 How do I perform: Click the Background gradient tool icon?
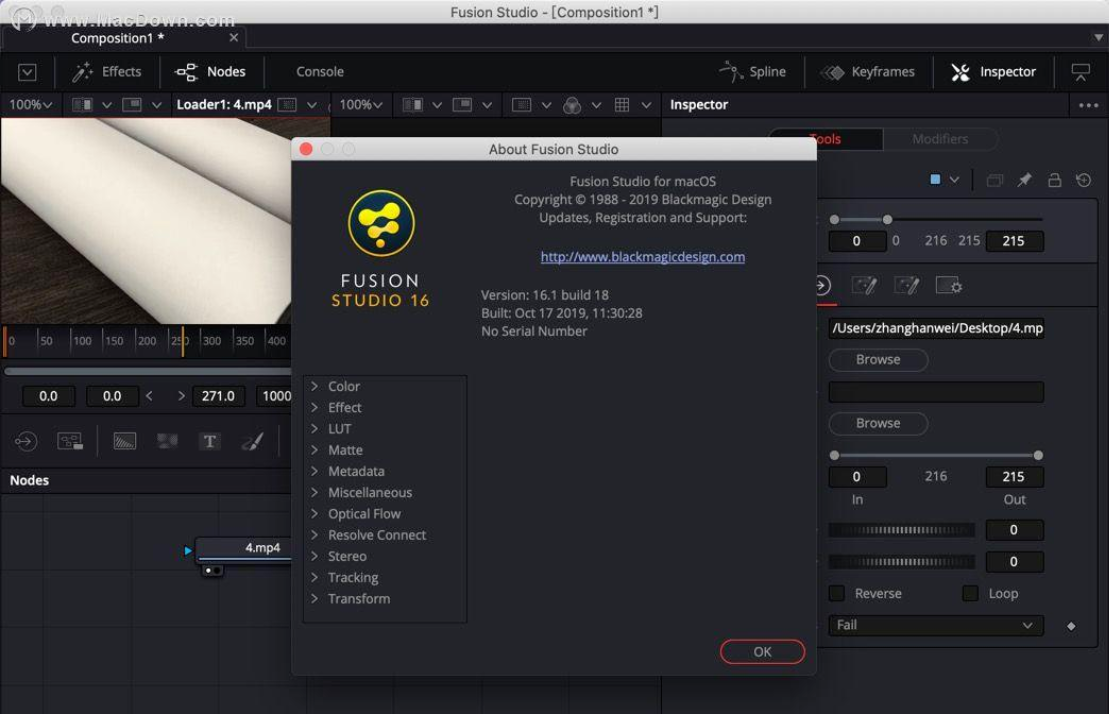click(125, 441)
